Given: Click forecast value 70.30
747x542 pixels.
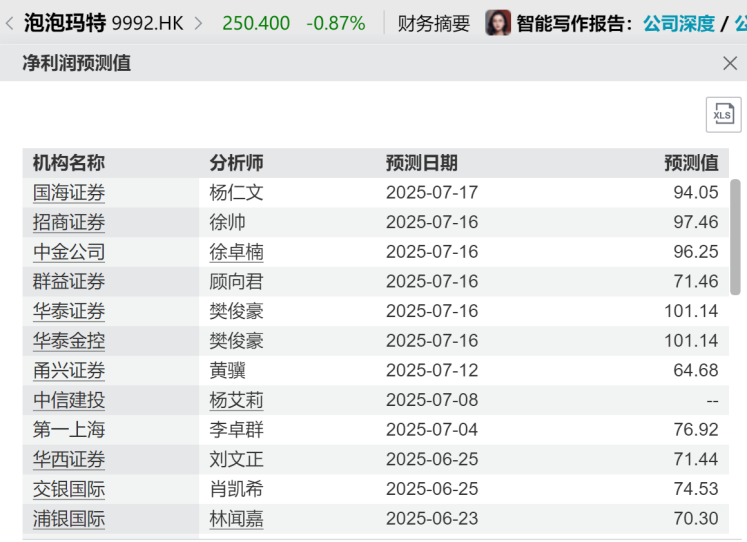Looking at the screenshot, I should coord(696,518).
